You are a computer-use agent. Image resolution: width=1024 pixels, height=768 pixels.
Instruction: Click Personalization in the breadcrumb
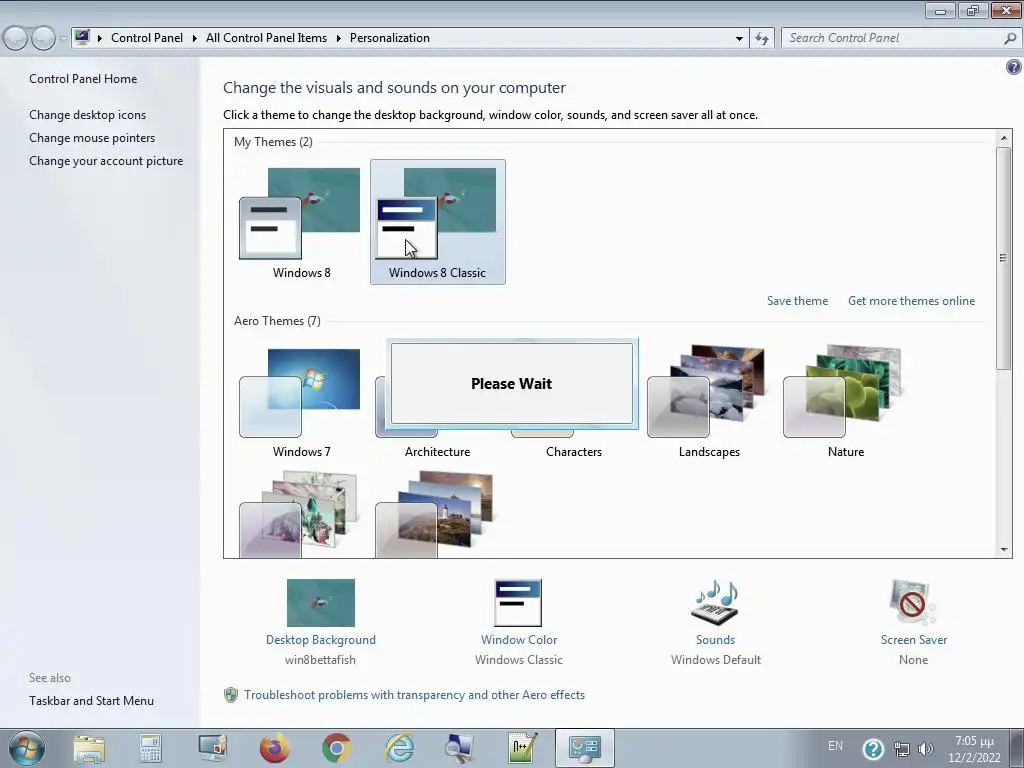click(x=390, y=38)
